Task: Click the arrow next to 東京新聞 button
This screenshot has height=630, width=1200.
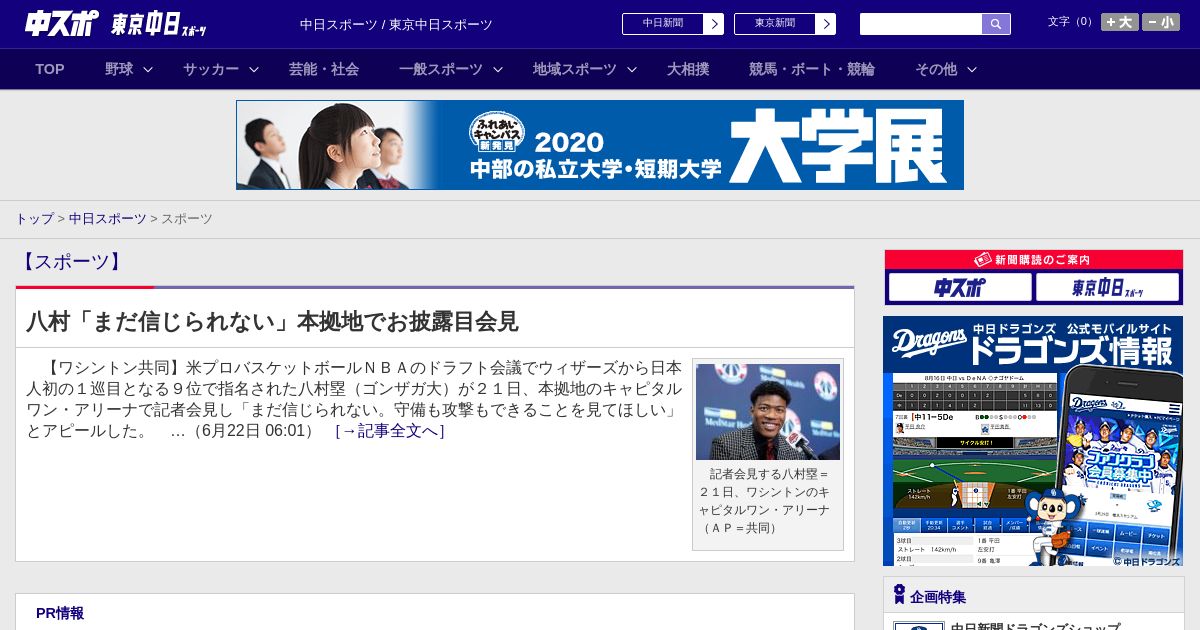Action: [826, 24]
